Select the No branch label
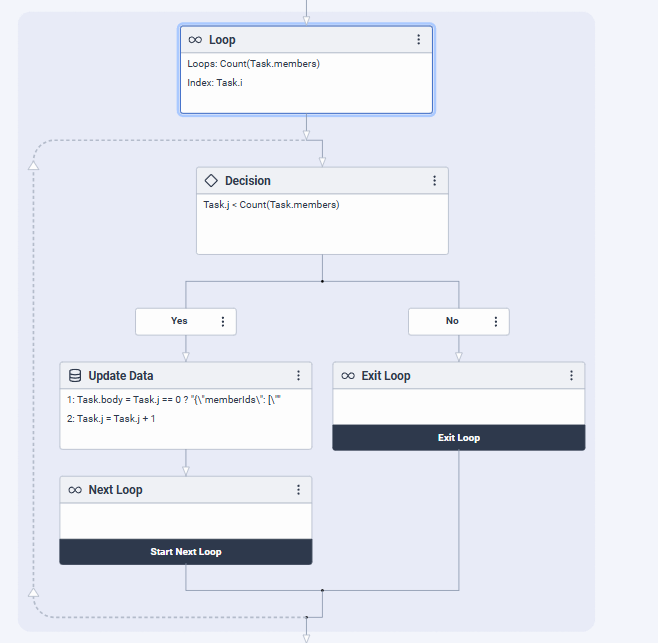The width and height of the screenshot is (658, 643). (x=452, y=322)
